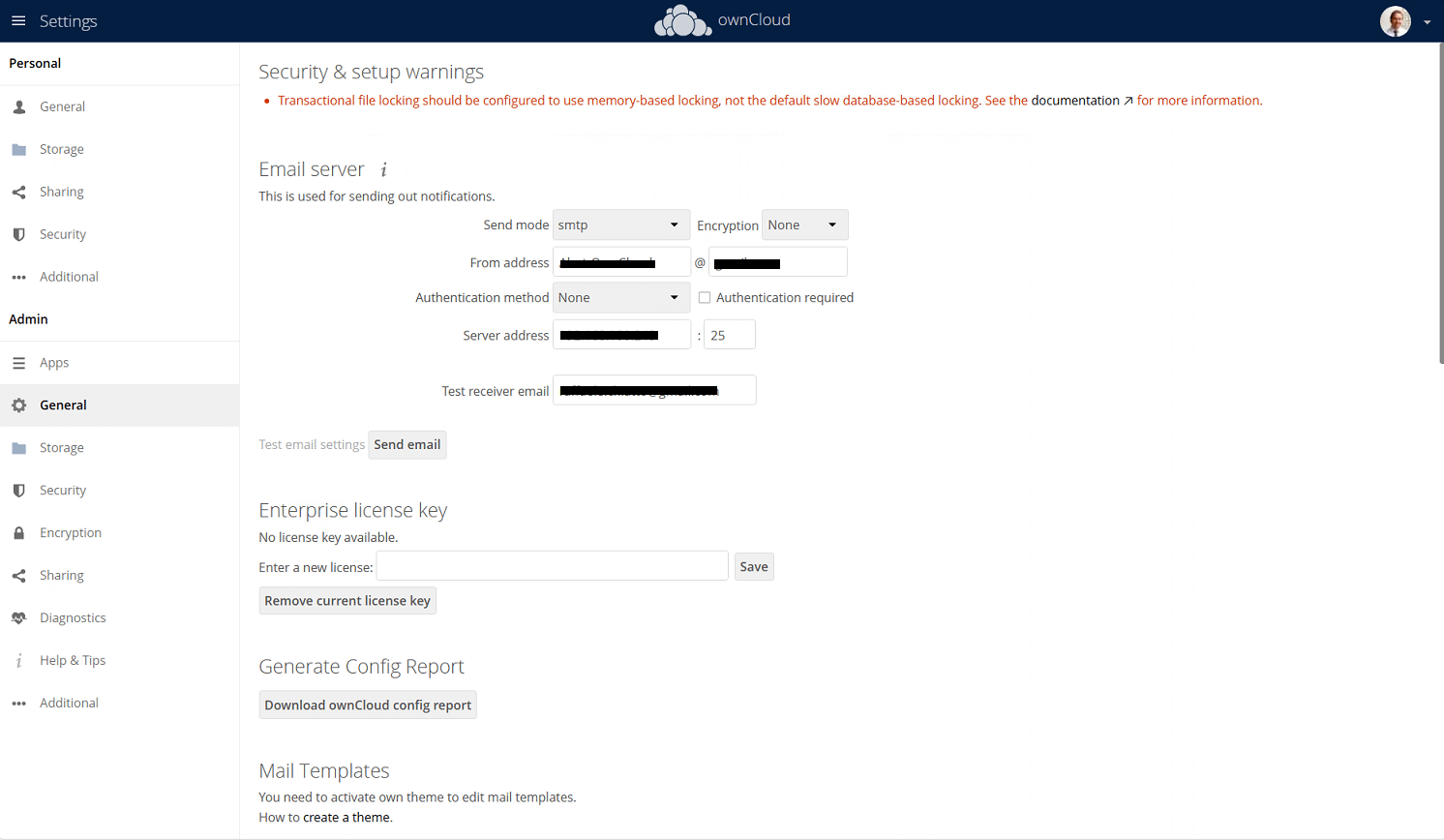
Task: Go to Admin Encryption settings
Action: (x=120, y=532)
